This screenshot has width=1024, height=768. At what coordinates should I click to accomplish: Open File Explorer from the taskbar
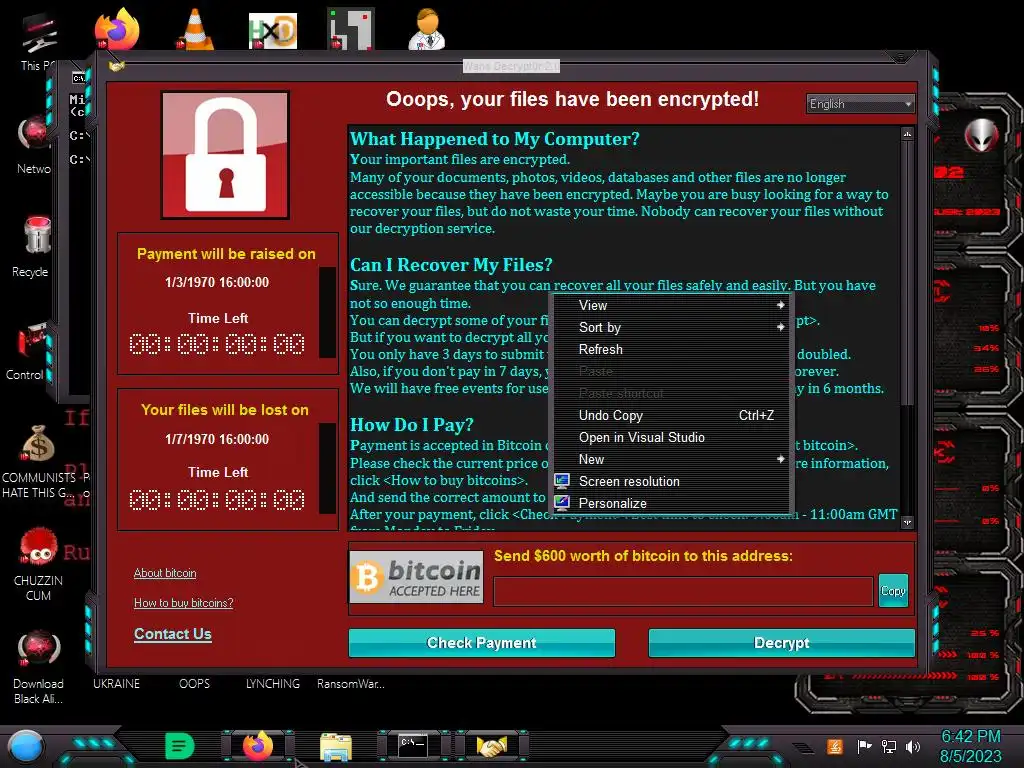[x=336, y=747]
